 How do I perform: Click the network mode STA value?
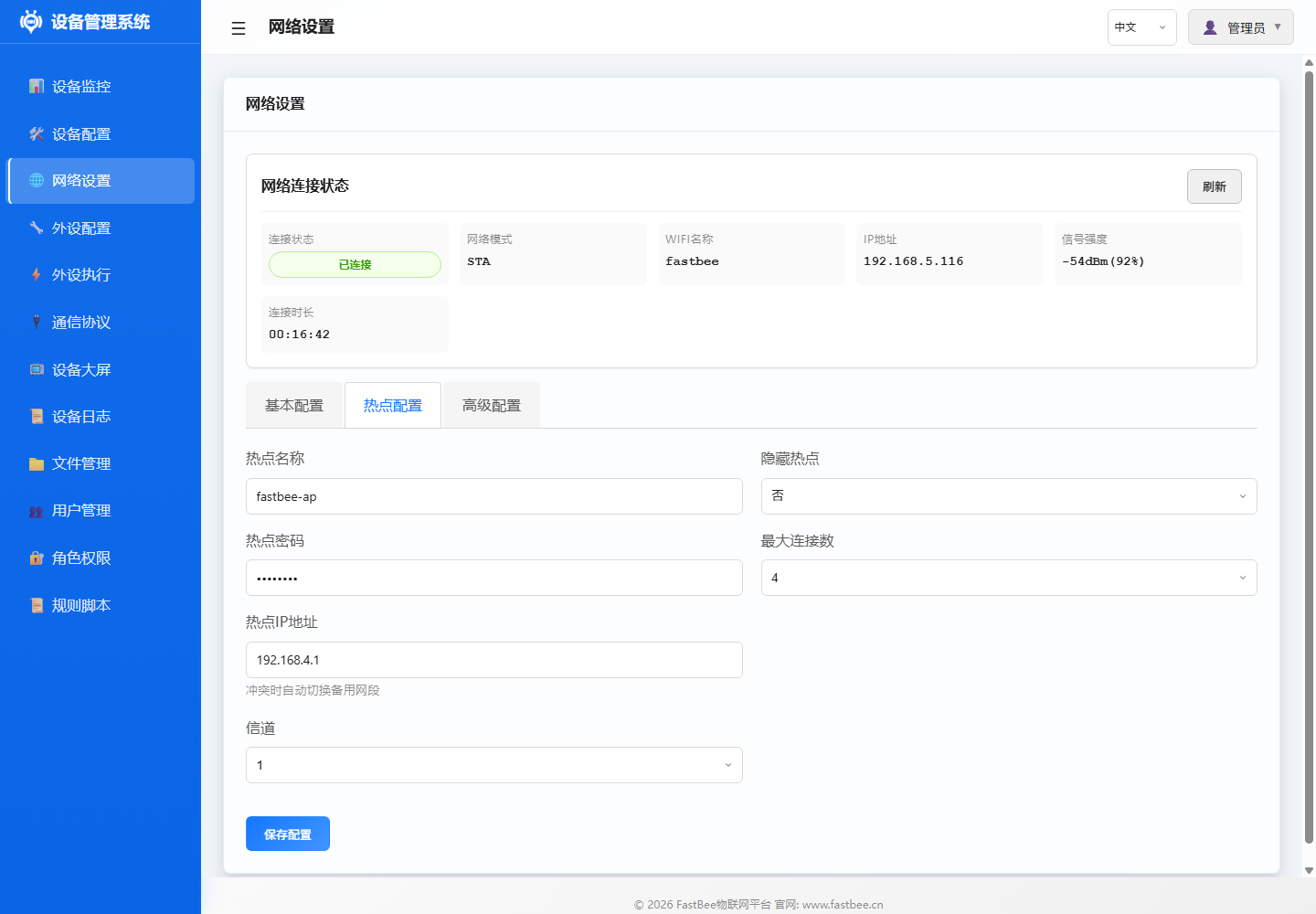click(478, 261)
